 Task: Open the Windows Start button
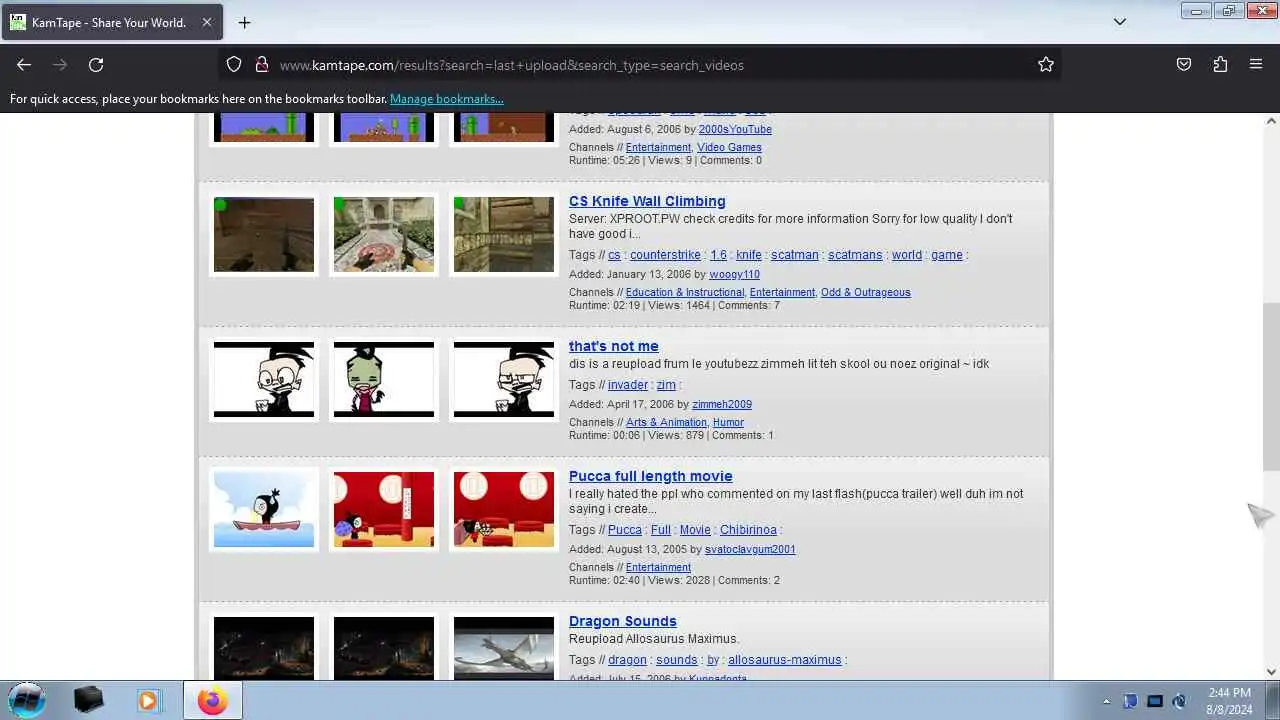click(x=26, y=700)
